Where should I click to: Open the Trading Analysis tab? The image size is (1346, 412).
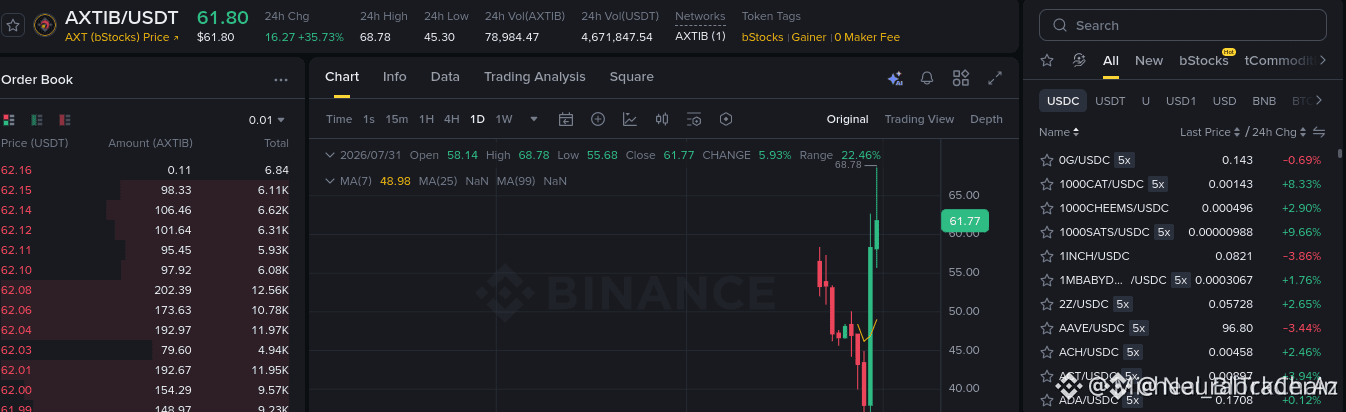535,77
